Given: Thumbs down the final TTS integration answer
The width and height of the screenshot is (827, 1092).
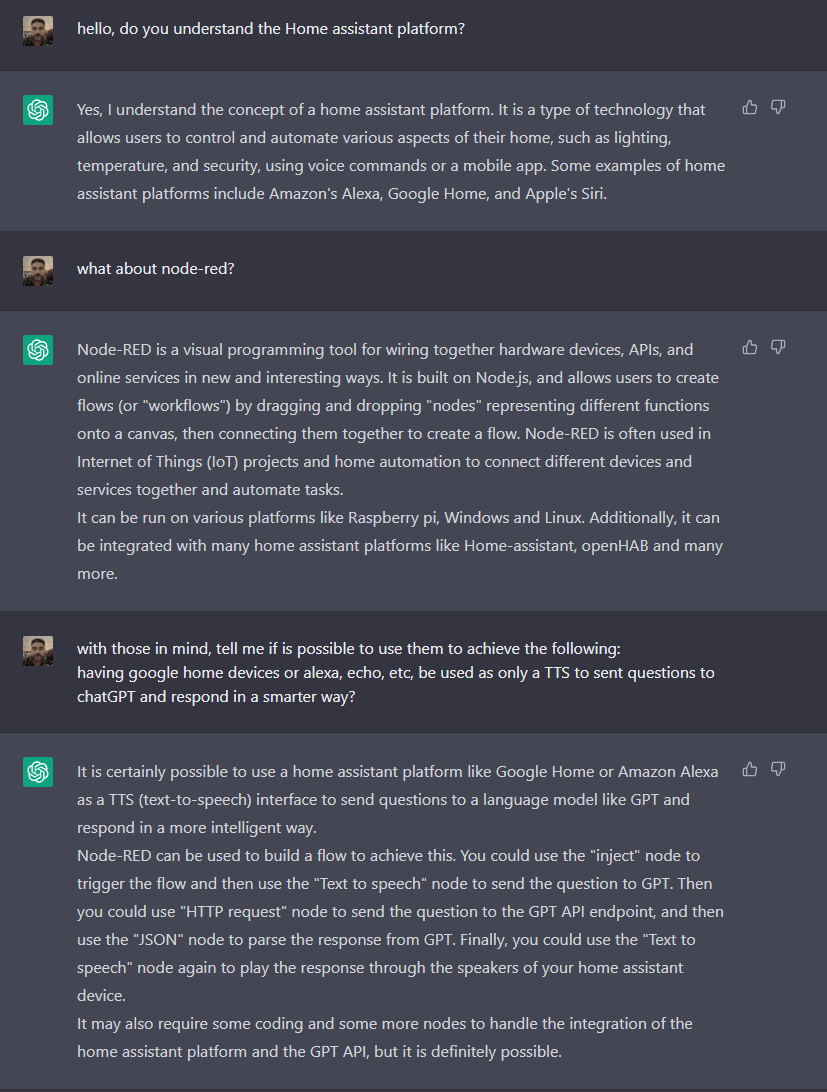Looking at the screenshot, I should click(777, 769).
